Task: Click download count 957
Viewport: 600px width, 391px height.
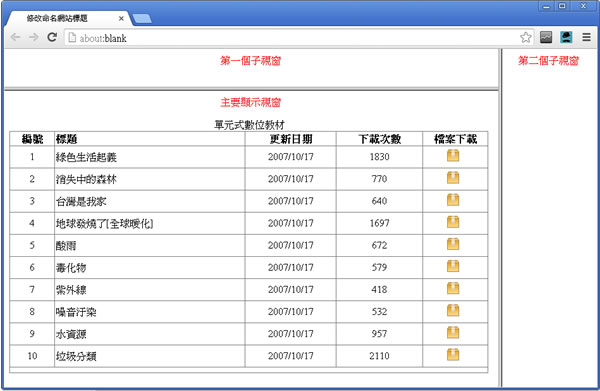Action: tap(379, 334)
